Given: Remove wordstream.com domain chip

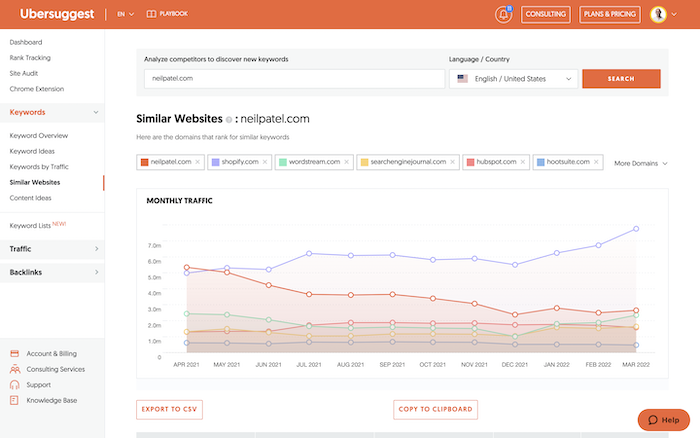Looking at the screenshot, I should click(x=346, y=162).
